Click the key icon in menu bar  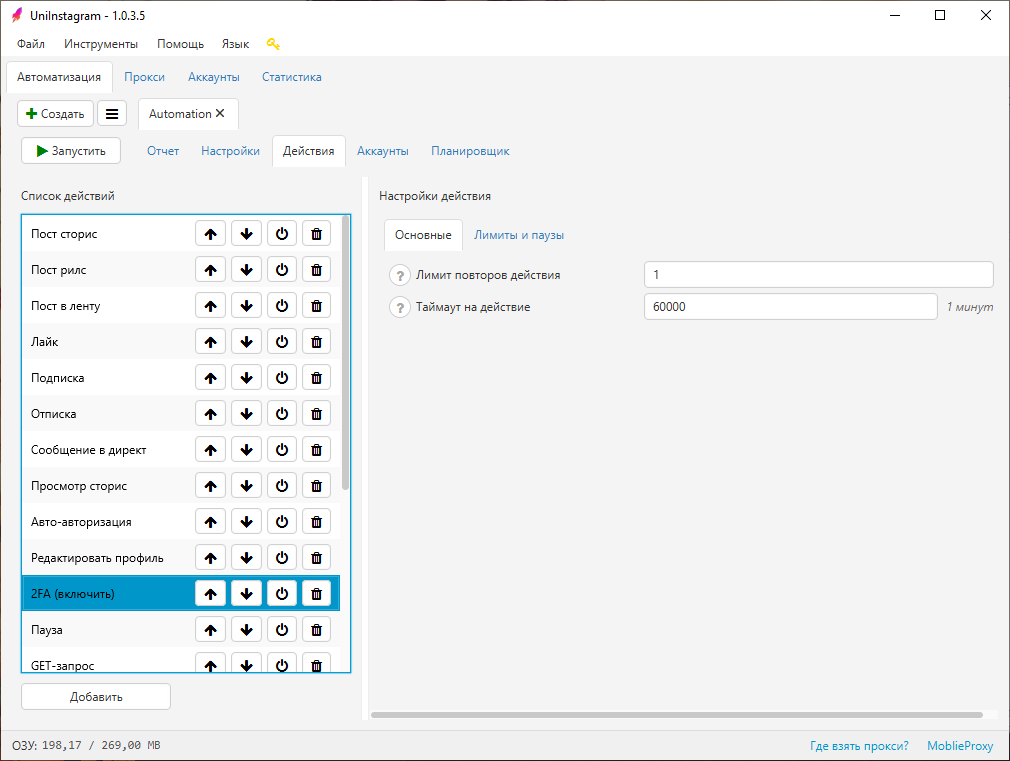coord(273,44)
